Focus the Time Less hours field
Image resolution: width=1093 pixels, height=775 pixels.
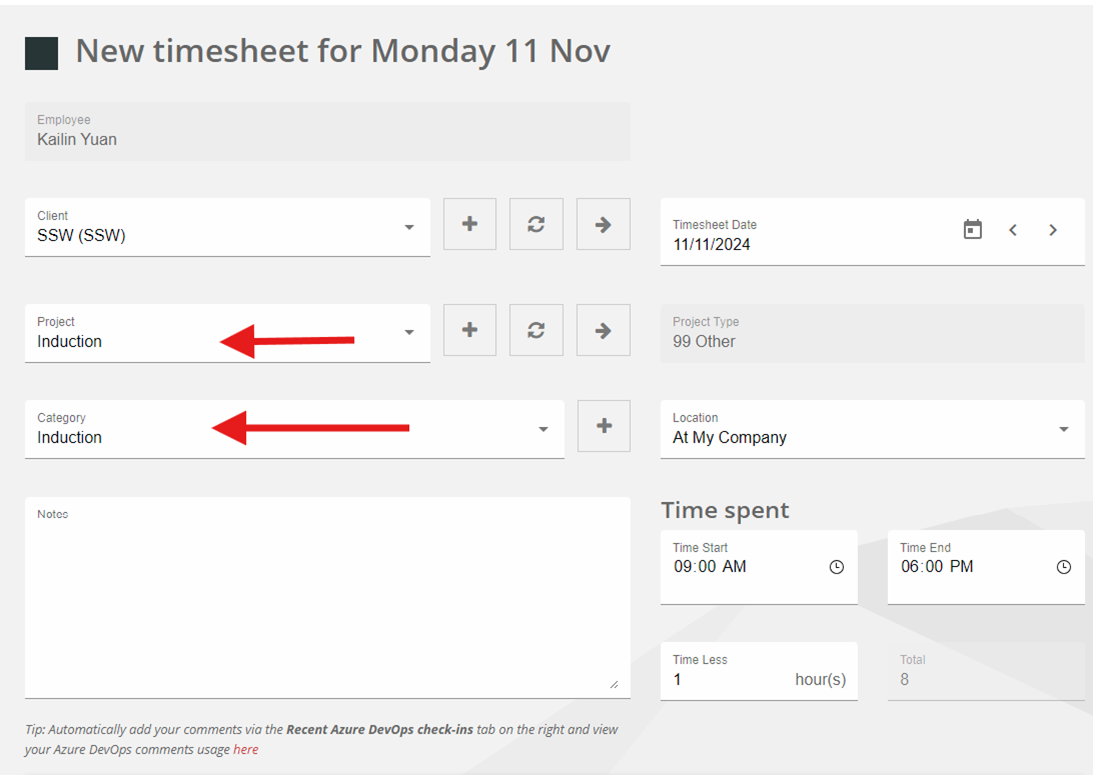click(759, 671)
